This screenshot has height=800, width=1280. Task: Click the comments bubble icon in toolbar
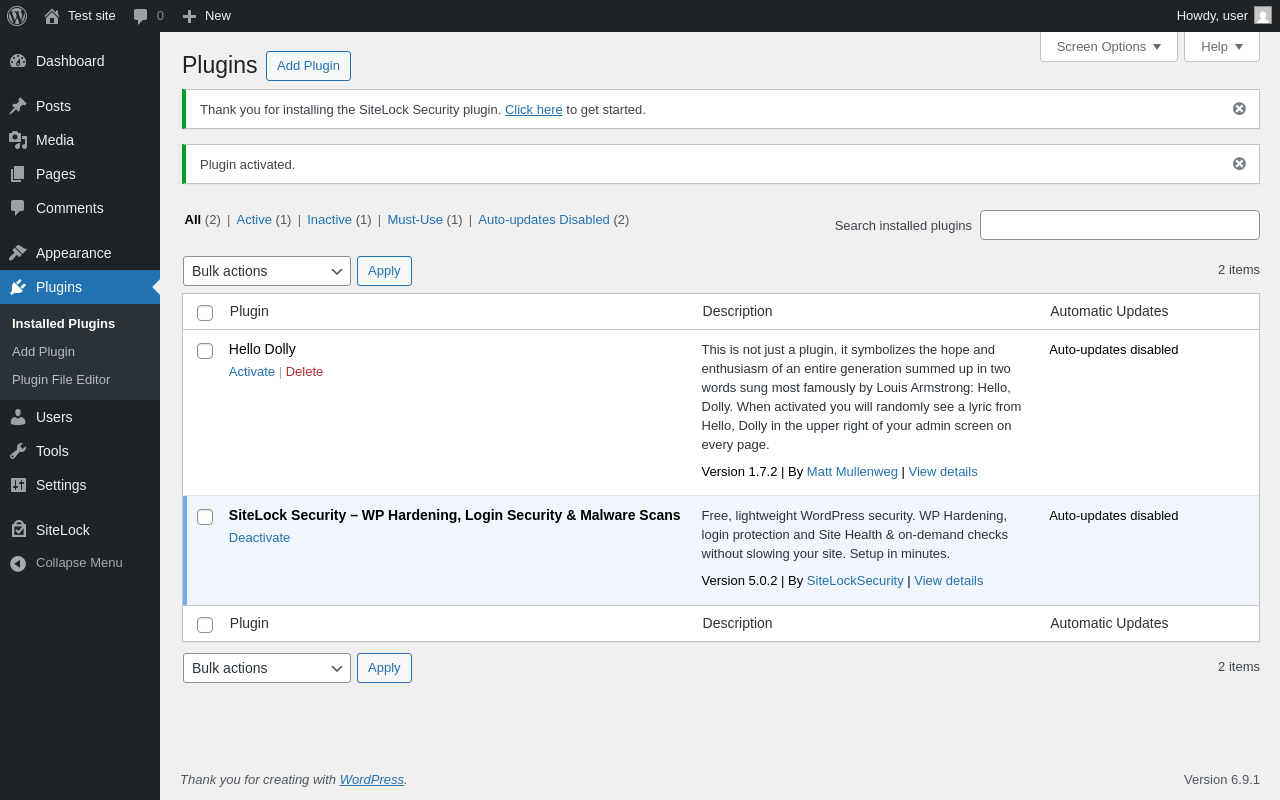point(141,16)
